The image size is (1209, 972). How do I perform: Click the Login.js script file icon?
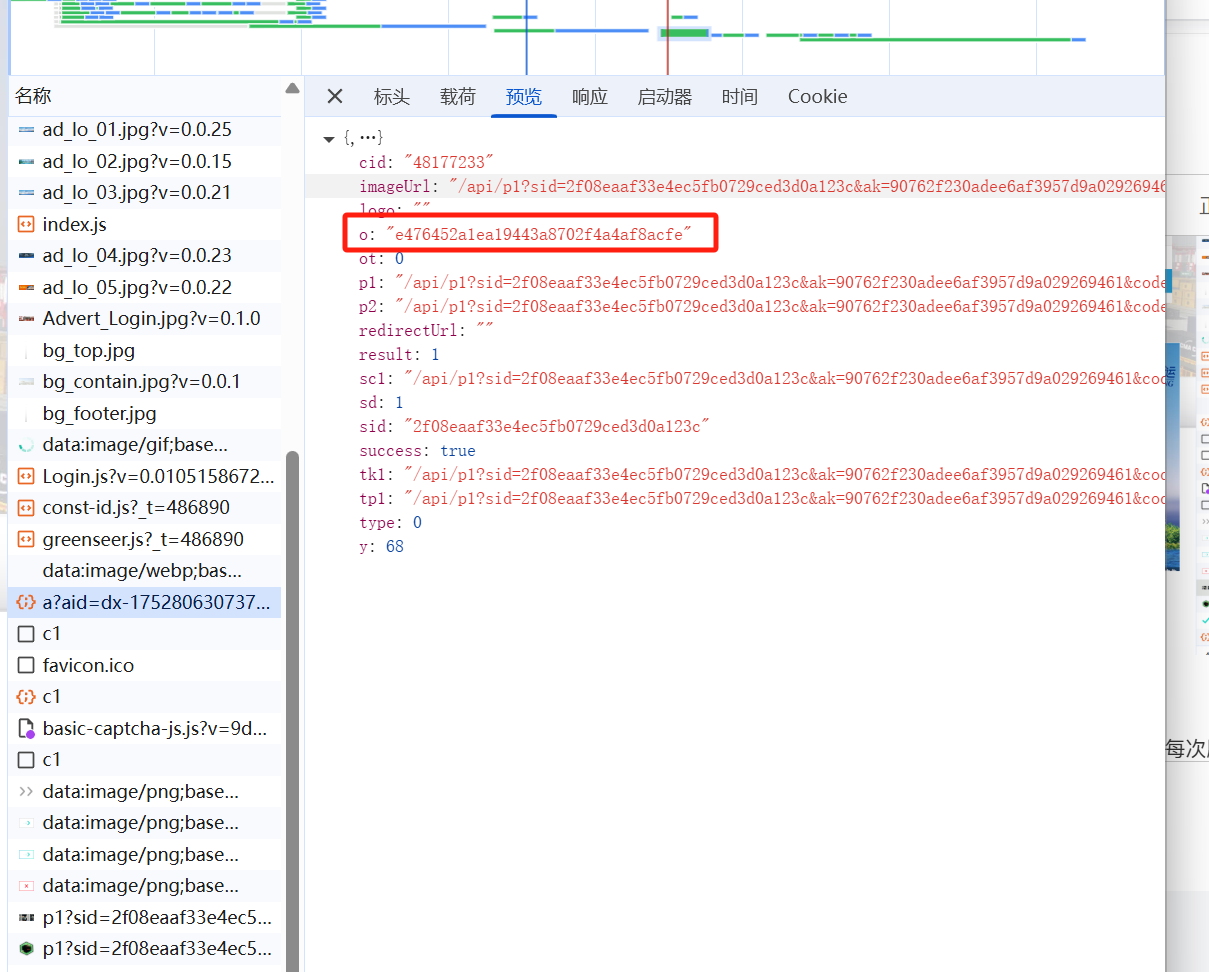(x=26, y=476)
